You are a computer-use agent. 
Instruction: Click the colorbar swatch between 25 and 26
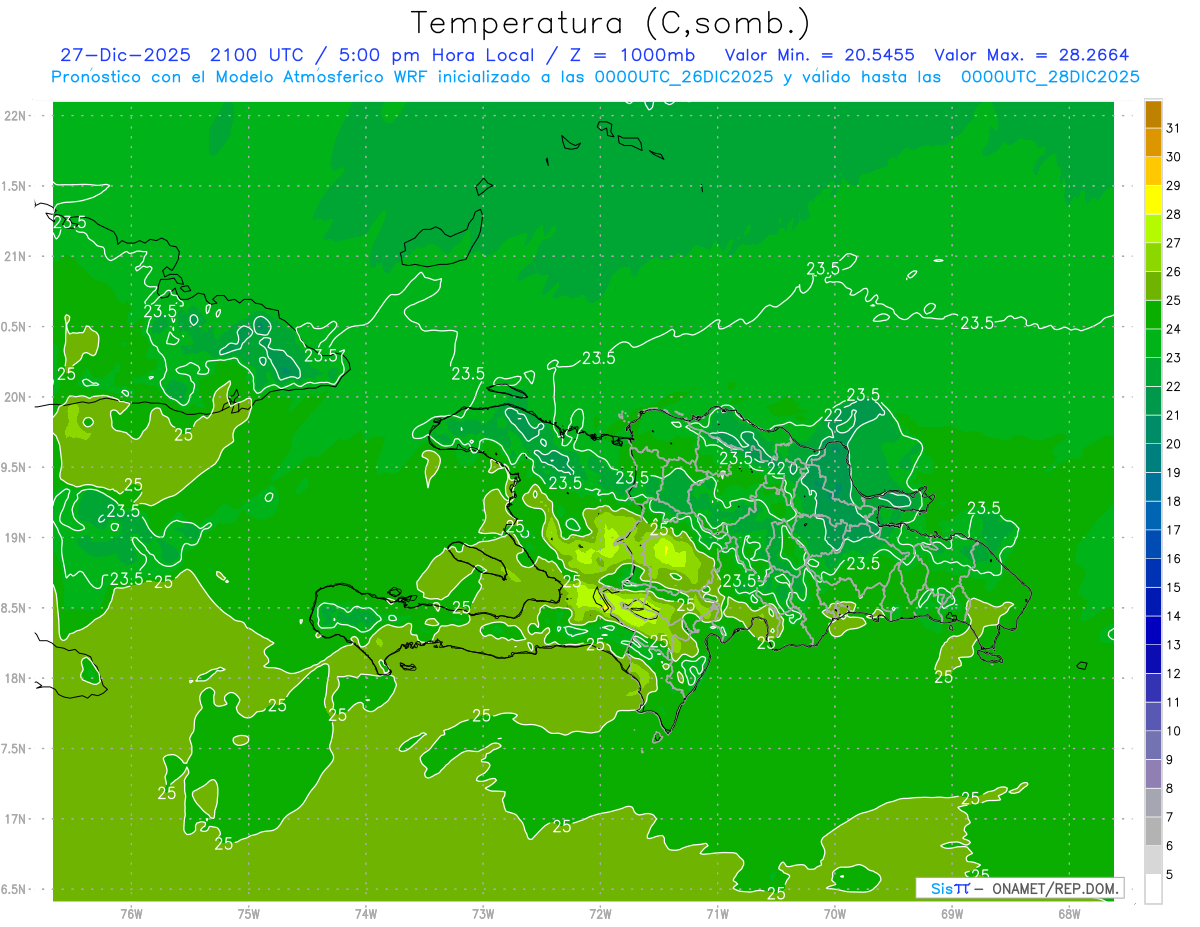(x=1153, y=286)
